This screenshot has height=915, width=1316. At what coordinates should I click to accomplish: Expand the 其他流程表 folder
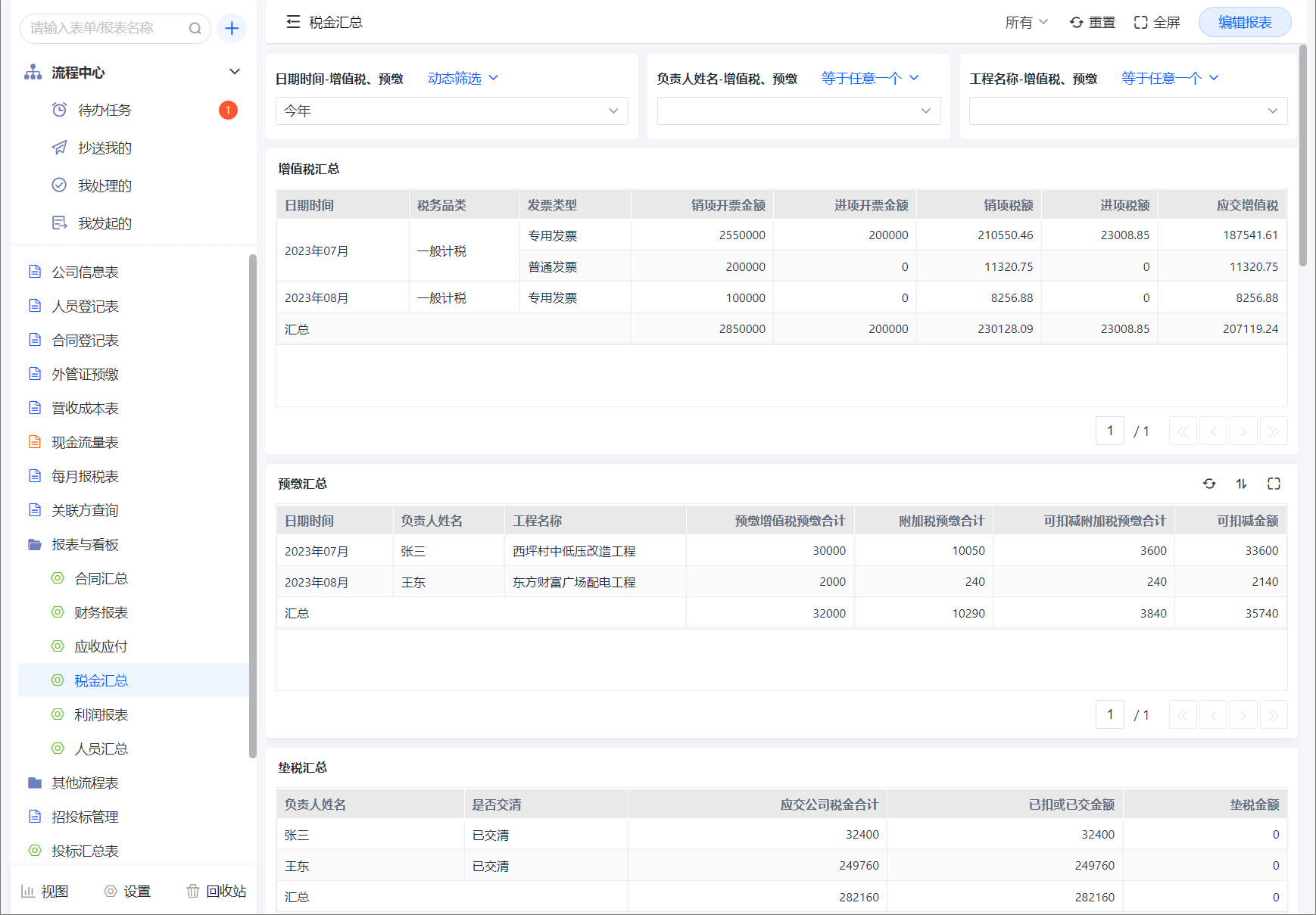click(x=85, y=783)
